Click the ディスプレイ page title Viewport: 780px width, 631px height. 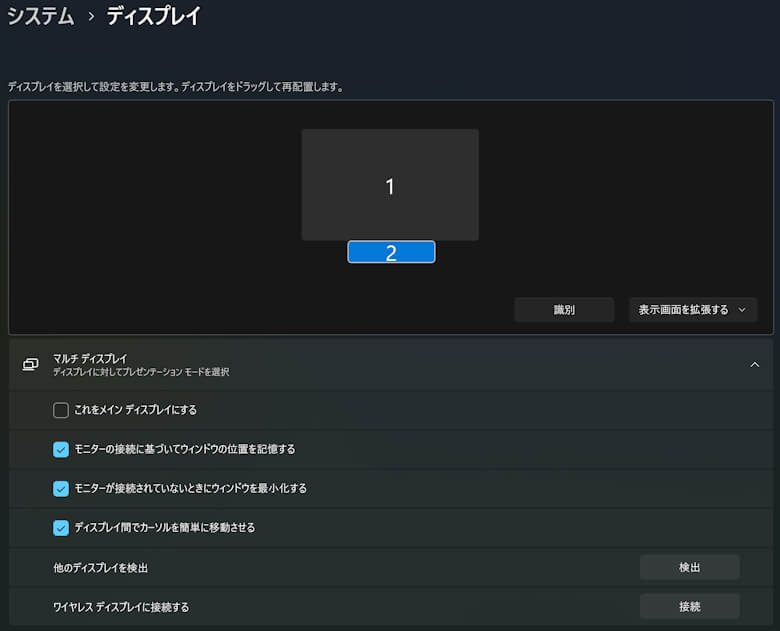153,16
